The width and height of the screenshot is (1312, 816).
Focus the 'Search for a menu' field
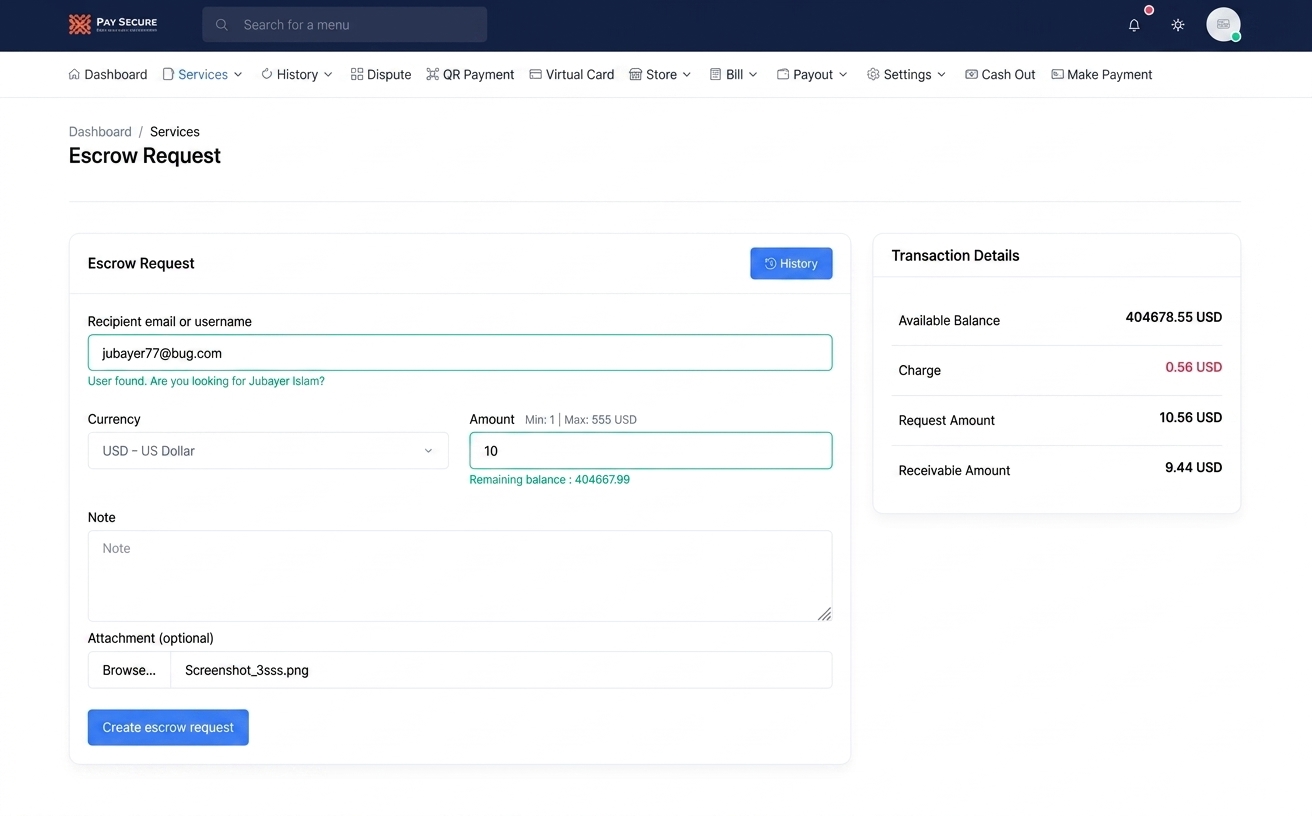(344, 25)
